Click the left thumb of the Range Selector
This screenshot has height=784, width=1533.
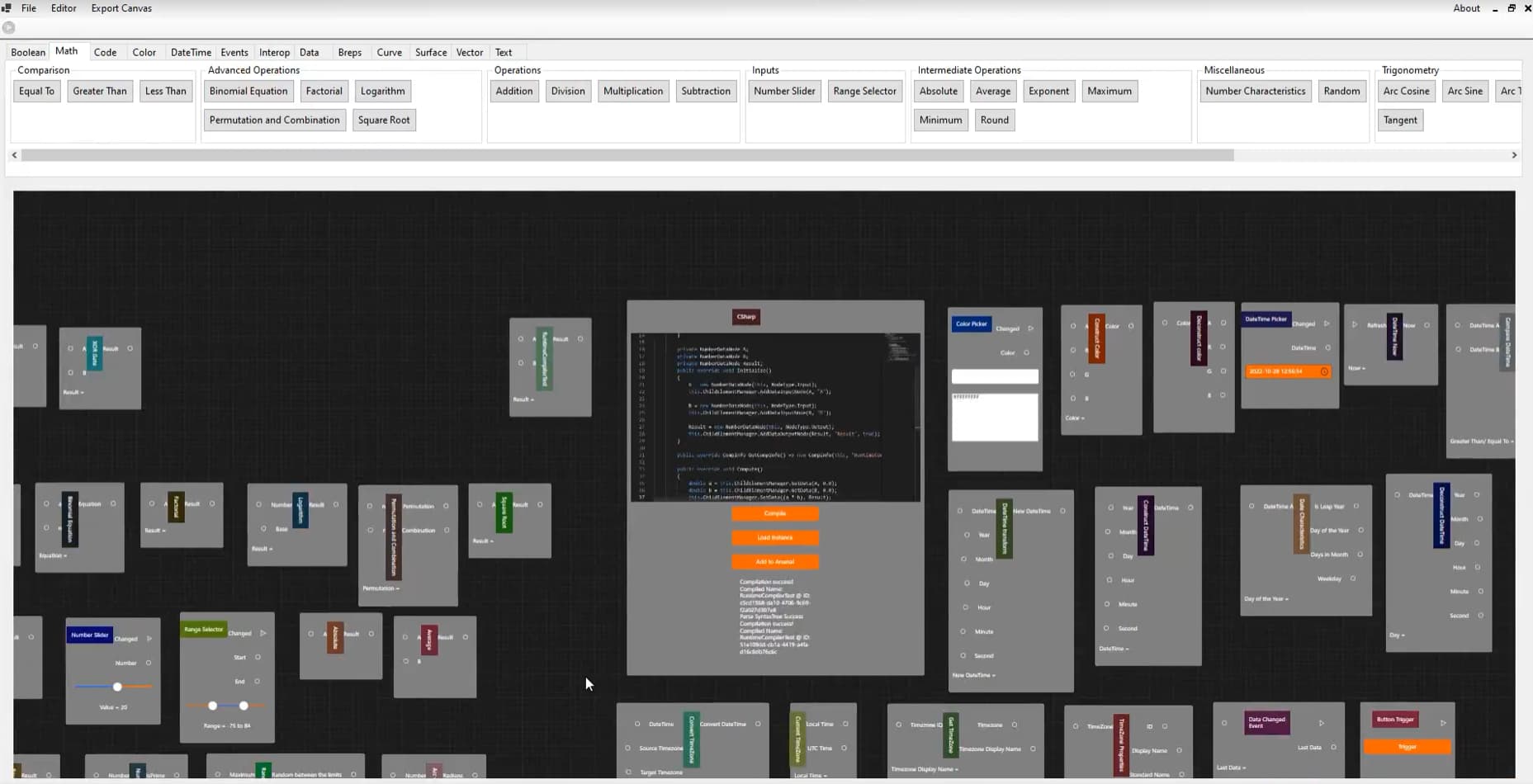212,706
